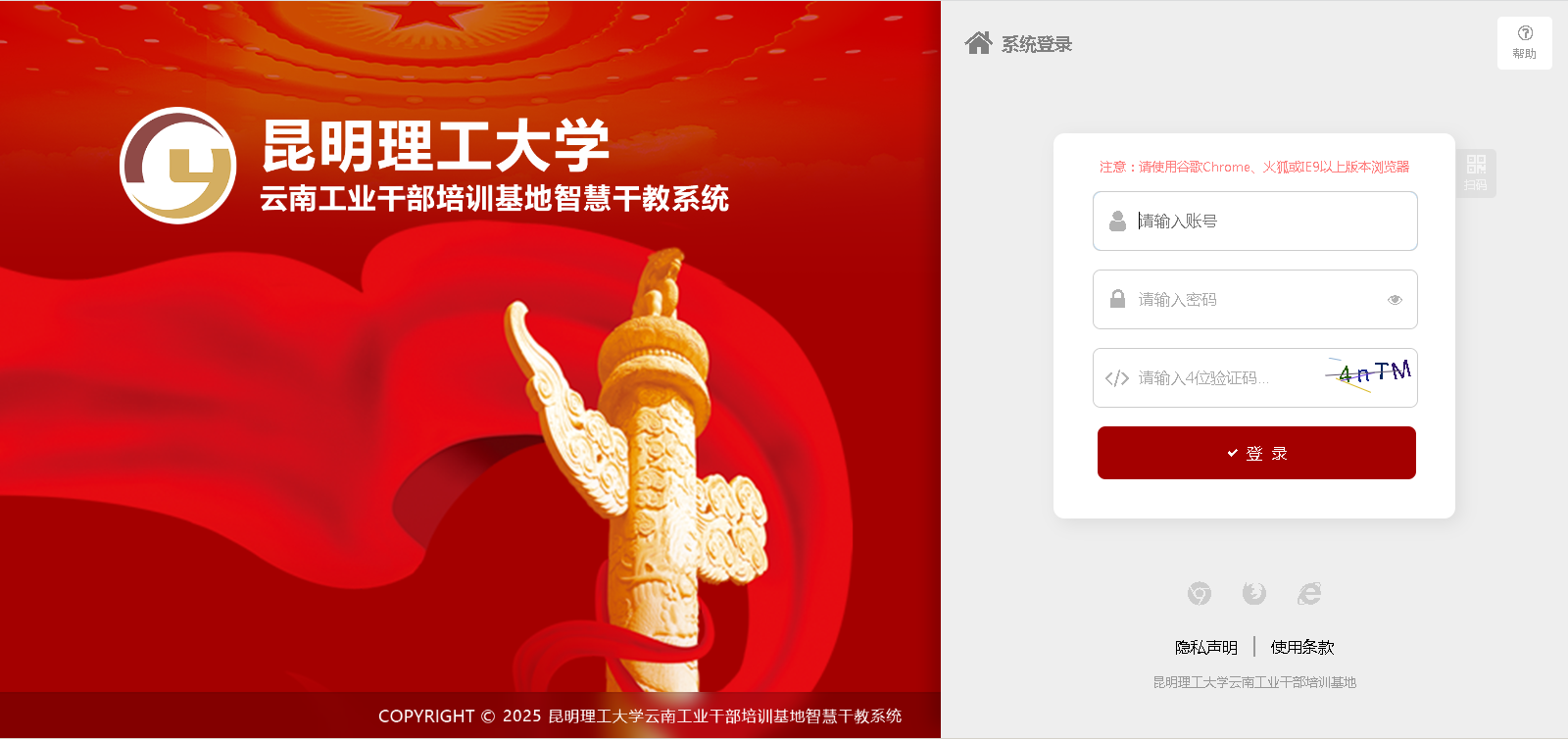Click the Firefox browser icon
The height and width of the screenshot is (740, 1568).
[1254, 593]
